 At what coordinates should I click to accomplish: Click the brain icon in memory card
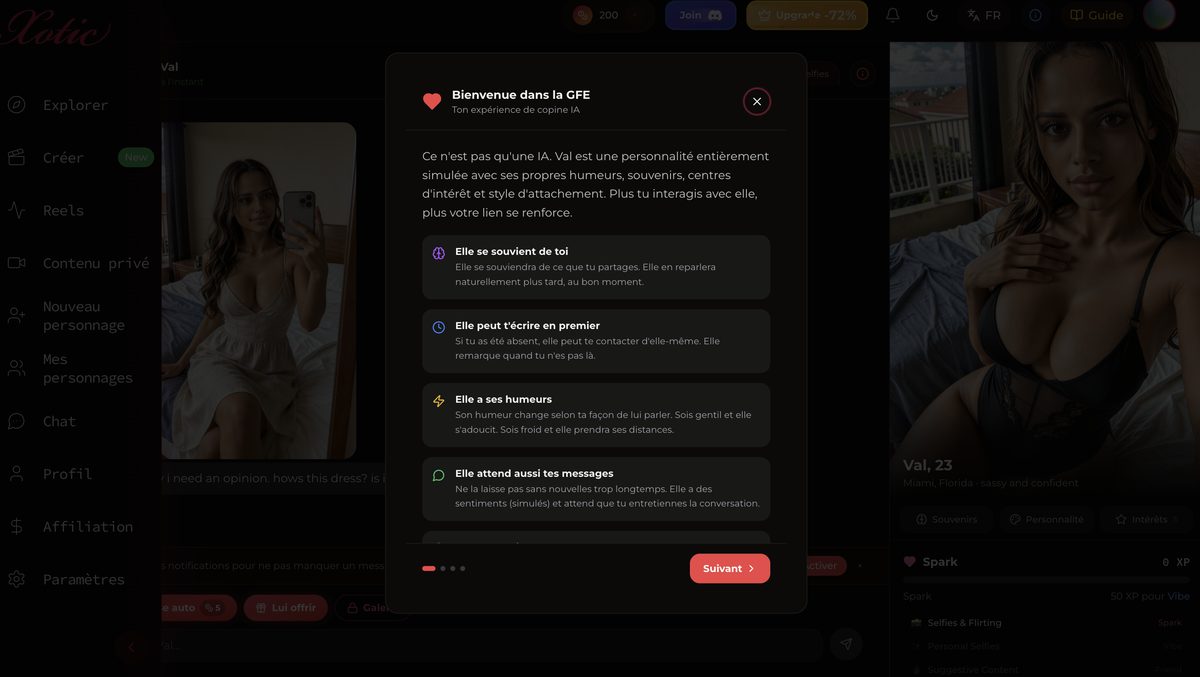pyautogui.click(x=438, y=253)
